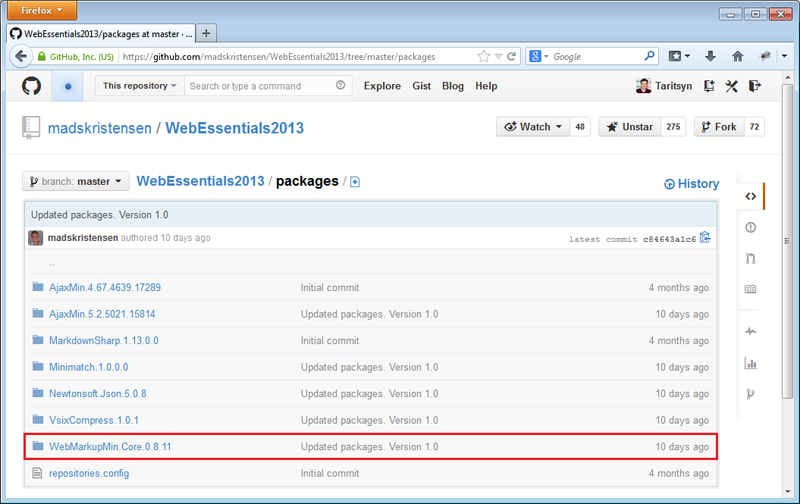Screen dimensions: 800x504
Task: Open the notifications indicator dot
Action: click(68, 86)
